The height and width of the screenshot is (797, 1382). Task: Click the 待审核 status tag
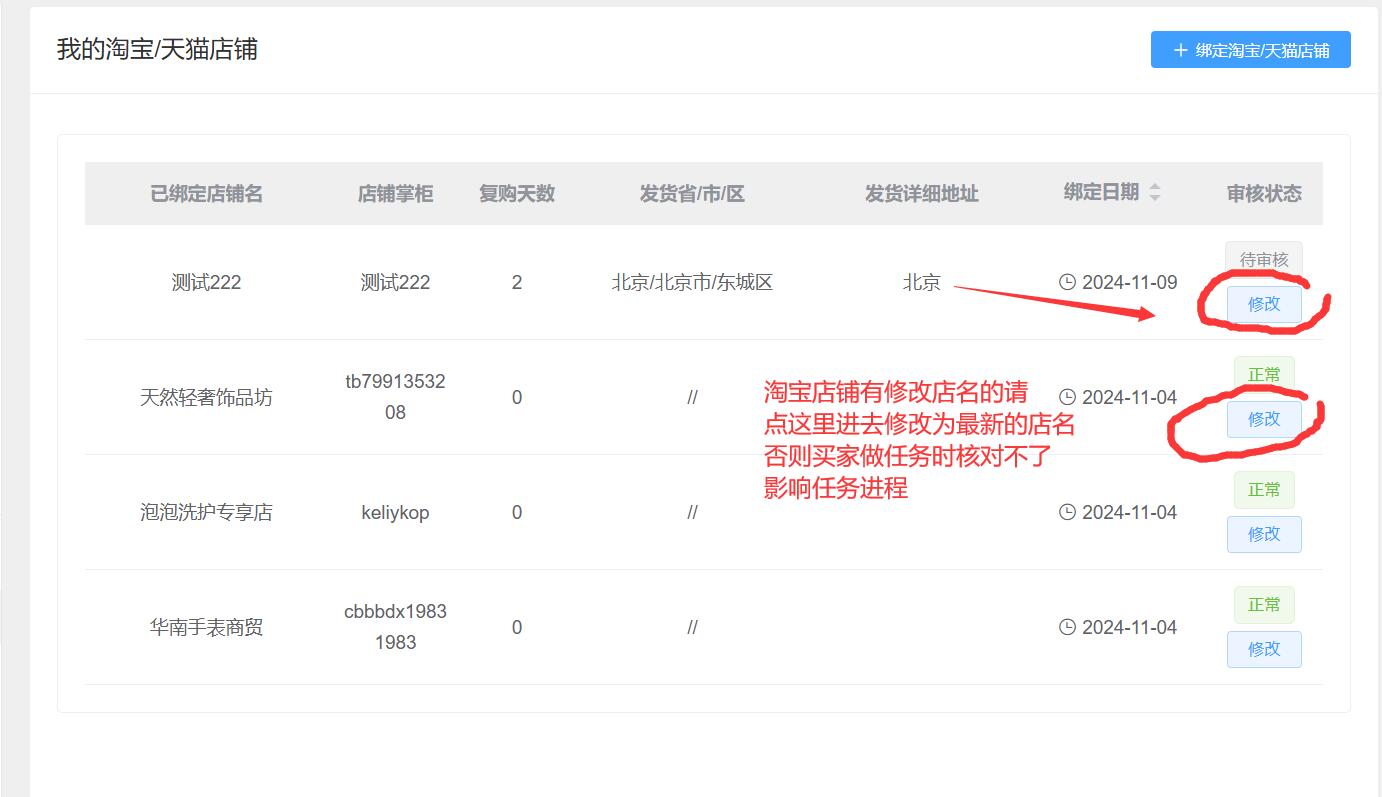pyautogui.click(x=1264, y=259)
